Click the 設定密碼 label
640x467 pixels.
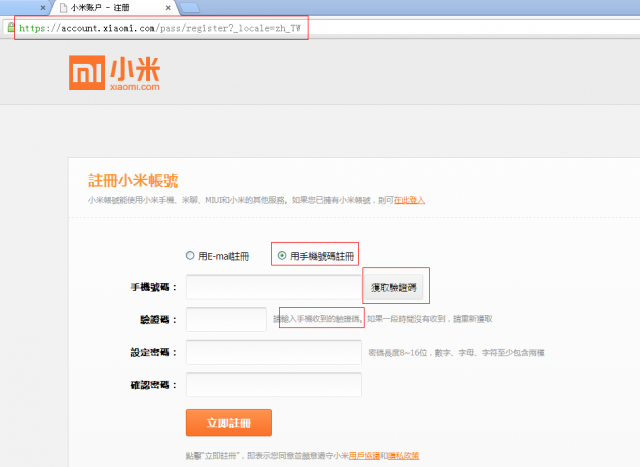(x=154, y=352)
